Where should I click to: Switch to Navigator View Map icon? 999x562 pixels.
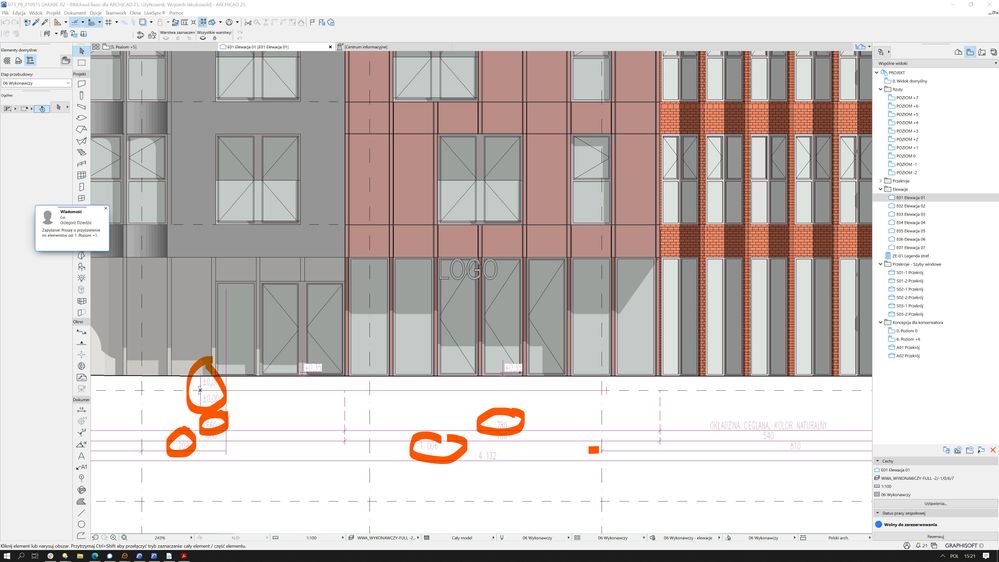[970, 52]
